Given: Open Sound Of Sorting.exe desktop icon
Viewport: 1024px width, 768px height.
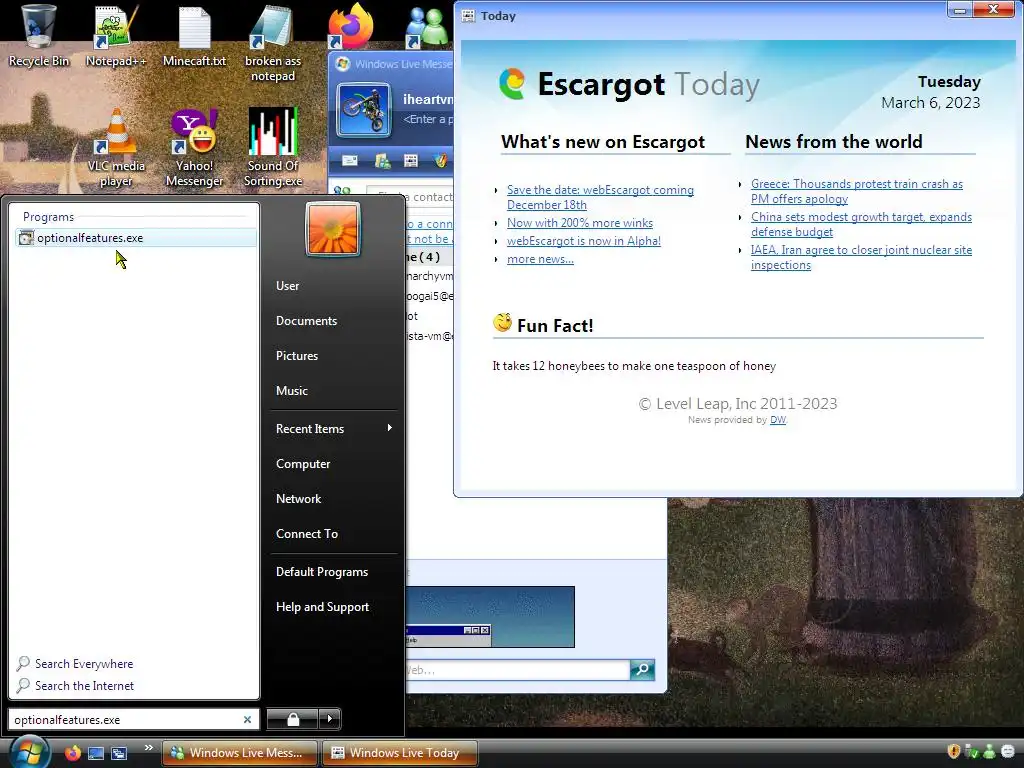Looking at the screenshot, I should click(272, 147).
